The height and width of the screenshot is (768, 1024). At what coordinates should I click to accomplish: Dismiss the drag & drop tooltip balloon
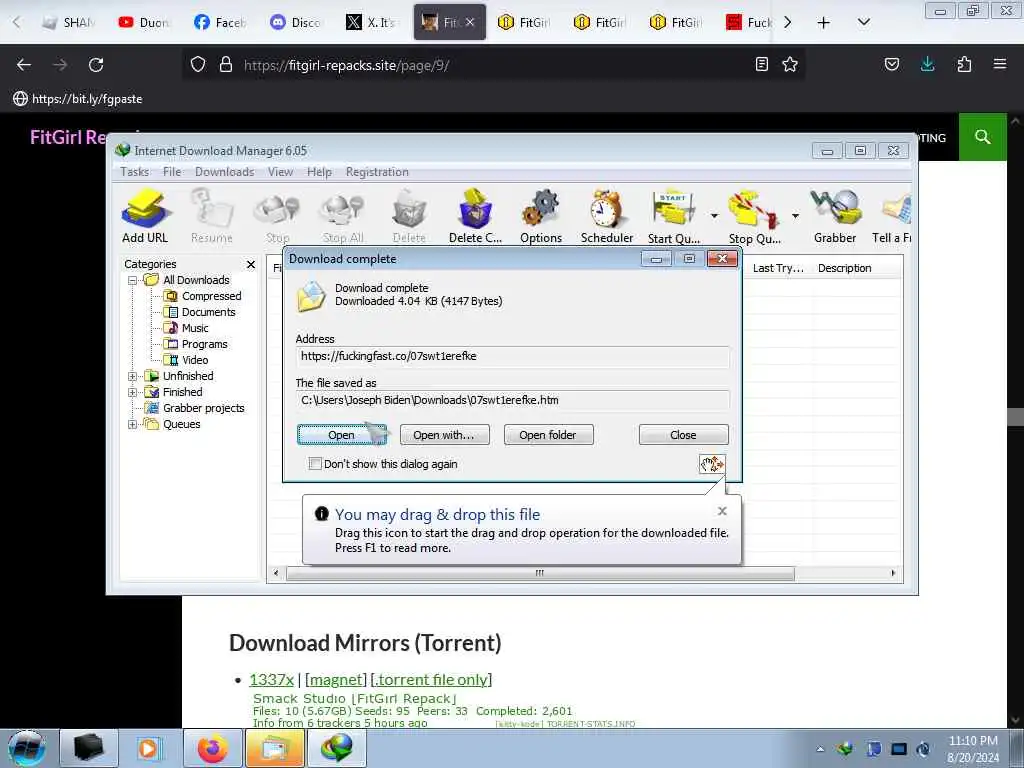coord(722,511)
